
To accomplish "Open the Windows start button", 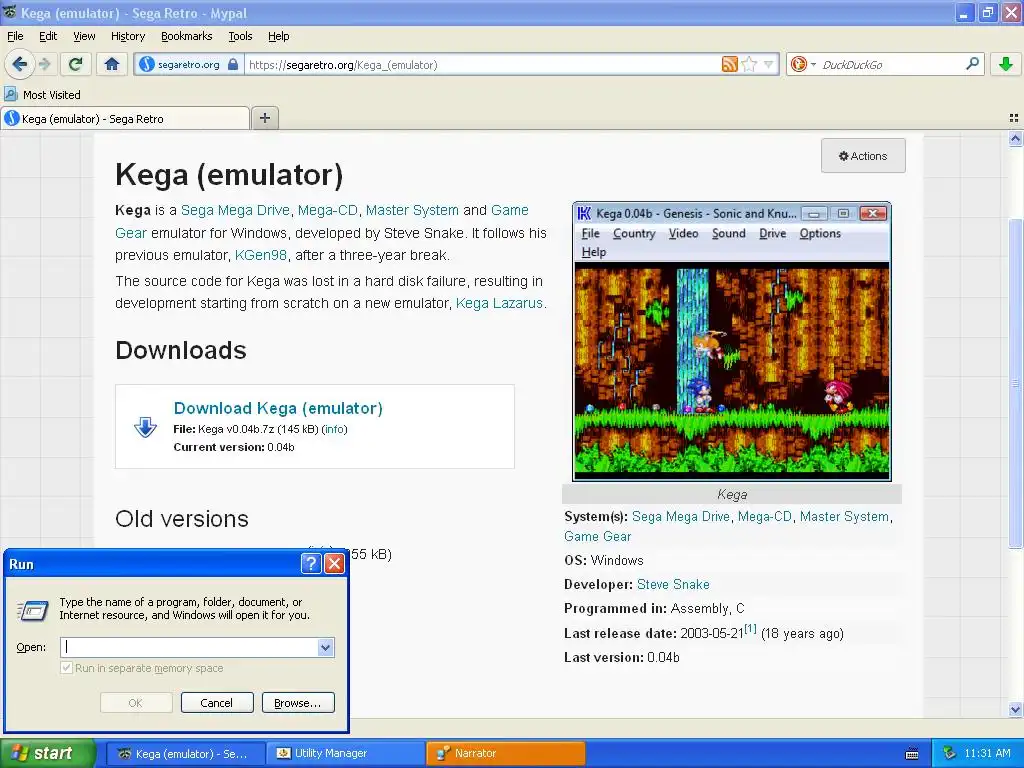I will 48,753.
